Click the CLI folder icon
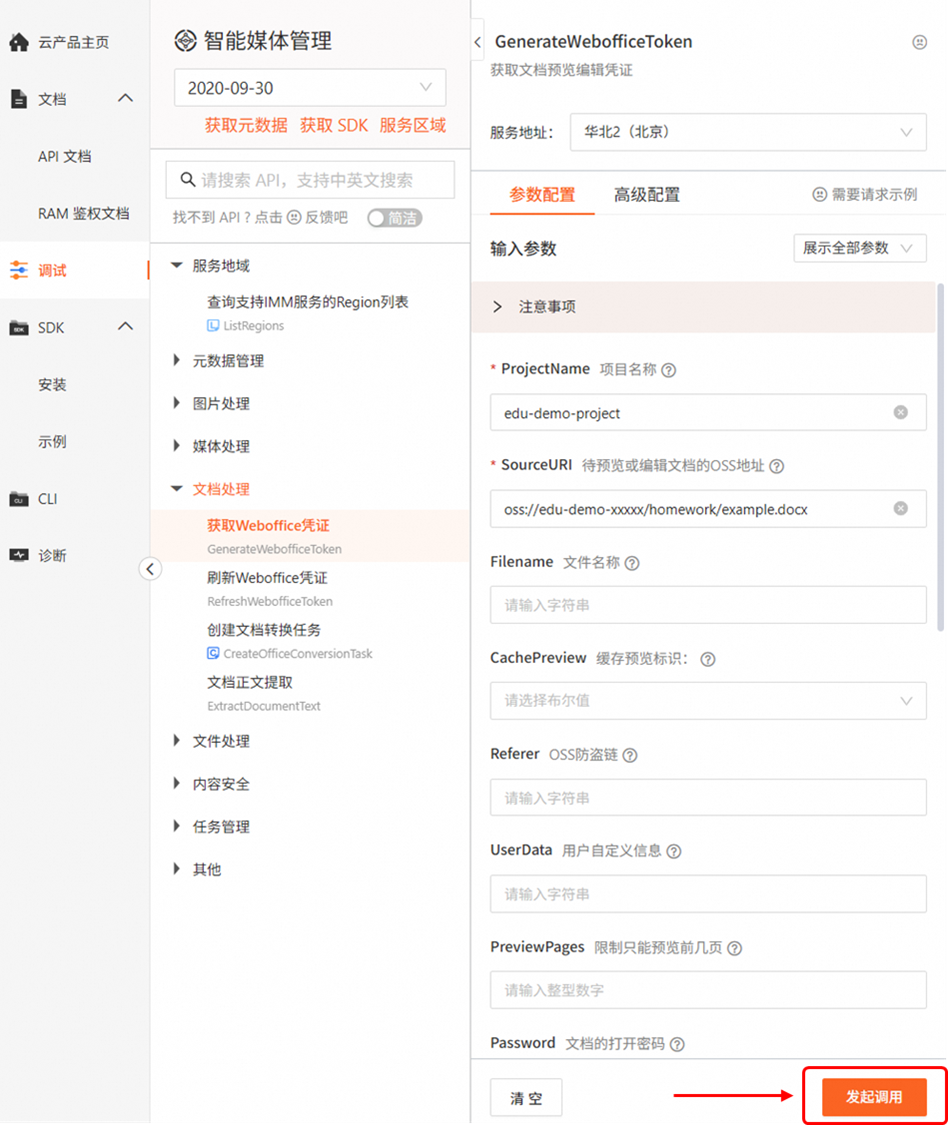Image resolution: width=948 pixels, height=1125 pixels. tap(19, 499)
